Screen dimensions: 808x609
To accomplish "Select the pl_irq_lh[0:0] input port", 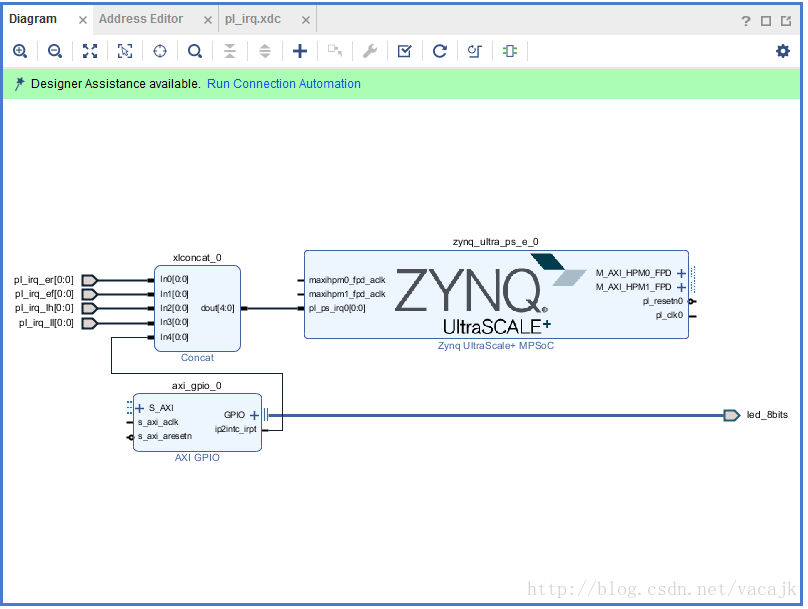I will click(x=90, y=308).
